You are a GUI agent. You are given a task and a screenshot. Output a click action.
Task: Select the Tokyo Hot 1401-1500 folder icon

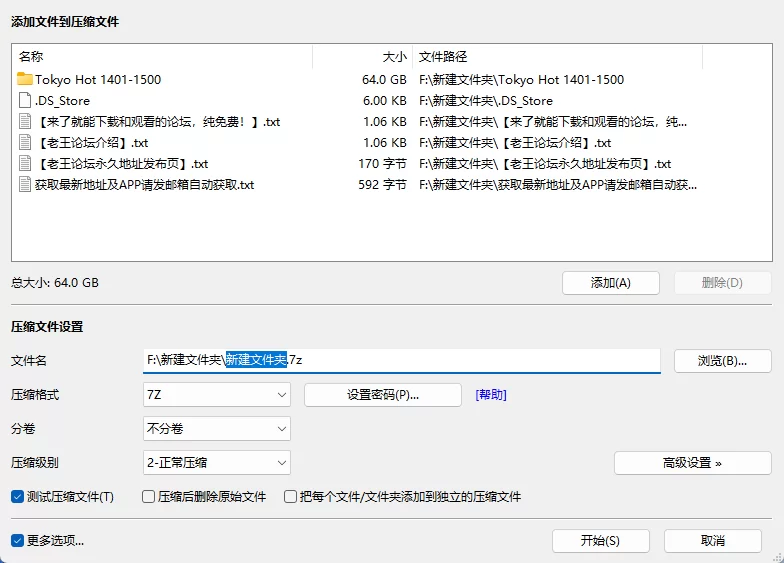pyautogui.click(x=24, y=79)
